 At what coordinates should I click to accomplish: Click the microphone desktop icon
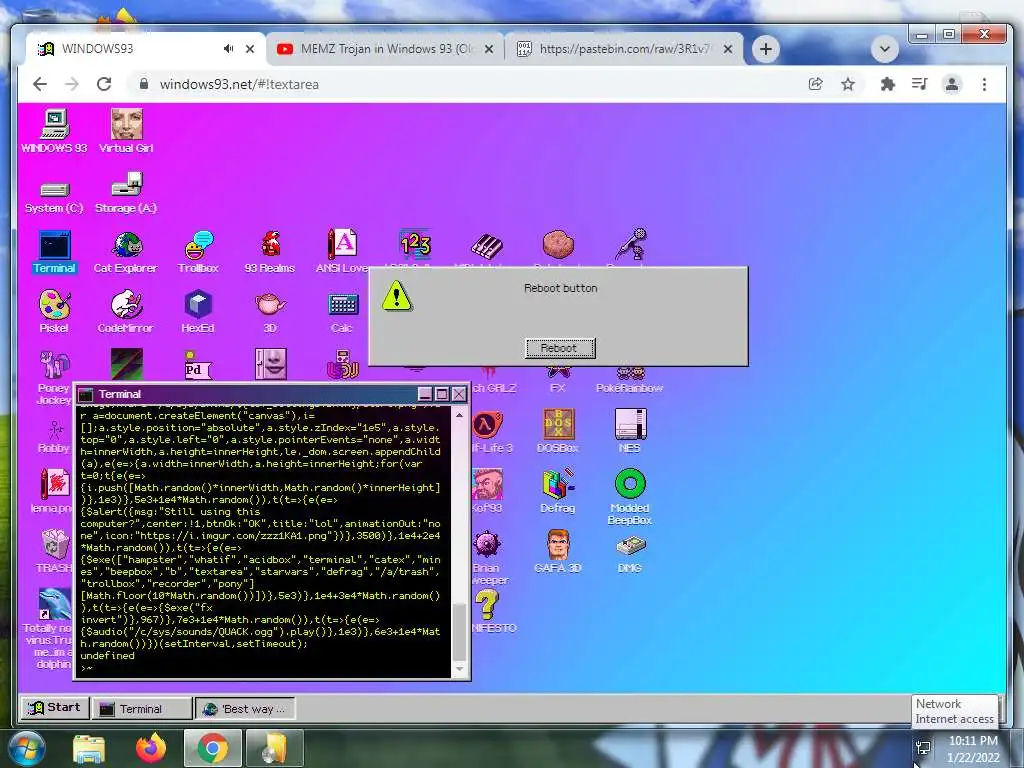[x=632, y=244]
